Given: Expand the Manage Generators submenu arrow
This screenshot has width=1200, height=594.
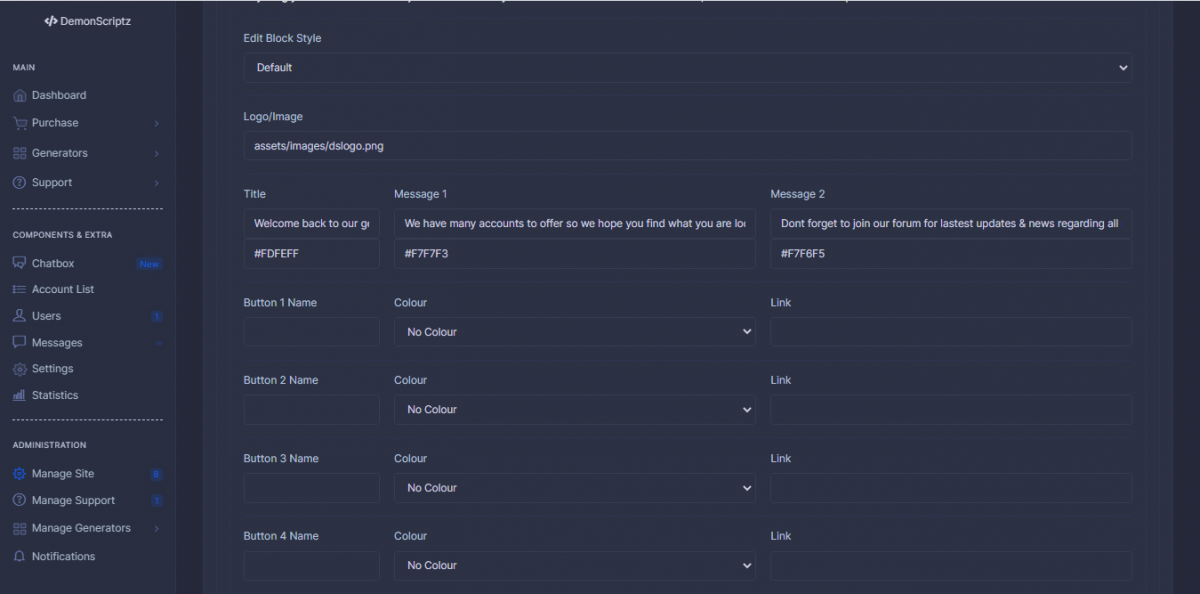Looking at the screenshot, I should pyautogui.click(x=156, y=528).
